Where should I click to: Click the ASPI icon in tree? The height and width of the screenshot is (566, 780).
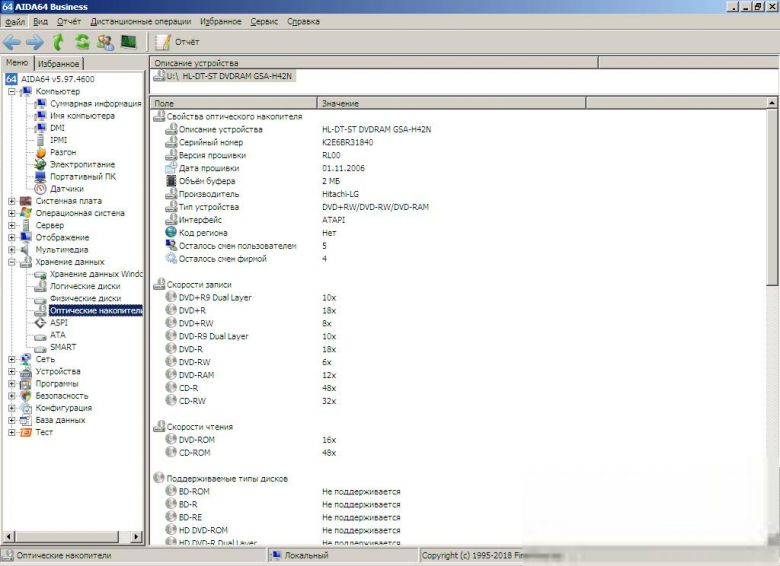coord(41,323)
